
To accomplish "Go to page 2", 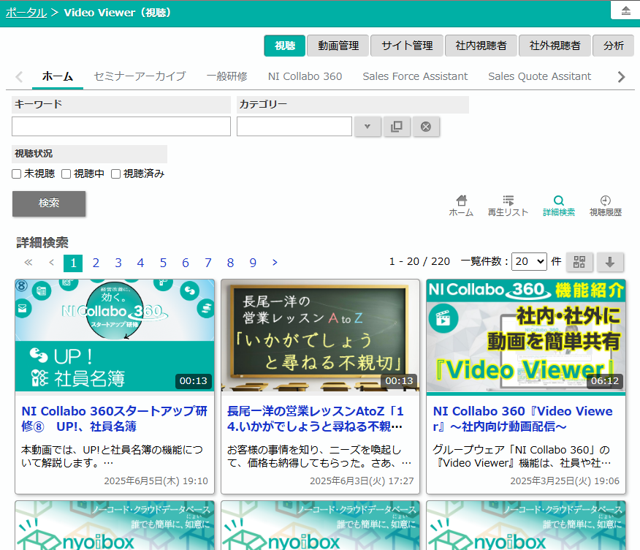I will click(96, 262).
